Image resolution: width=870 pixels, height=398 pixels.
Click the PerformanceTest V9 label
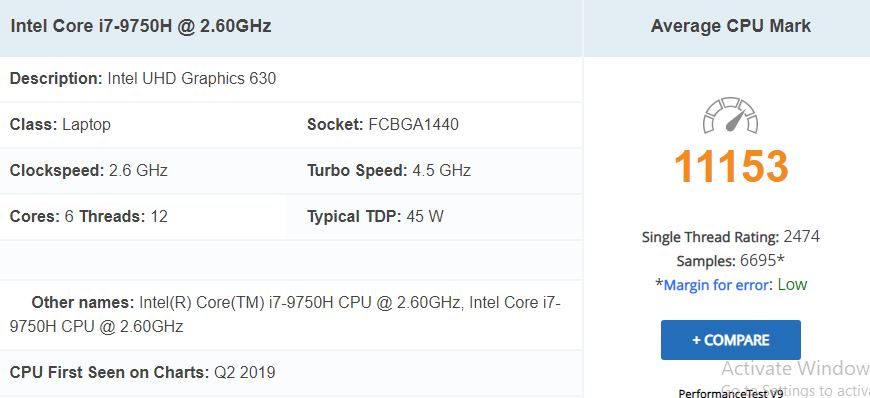(x=730, y=393)
